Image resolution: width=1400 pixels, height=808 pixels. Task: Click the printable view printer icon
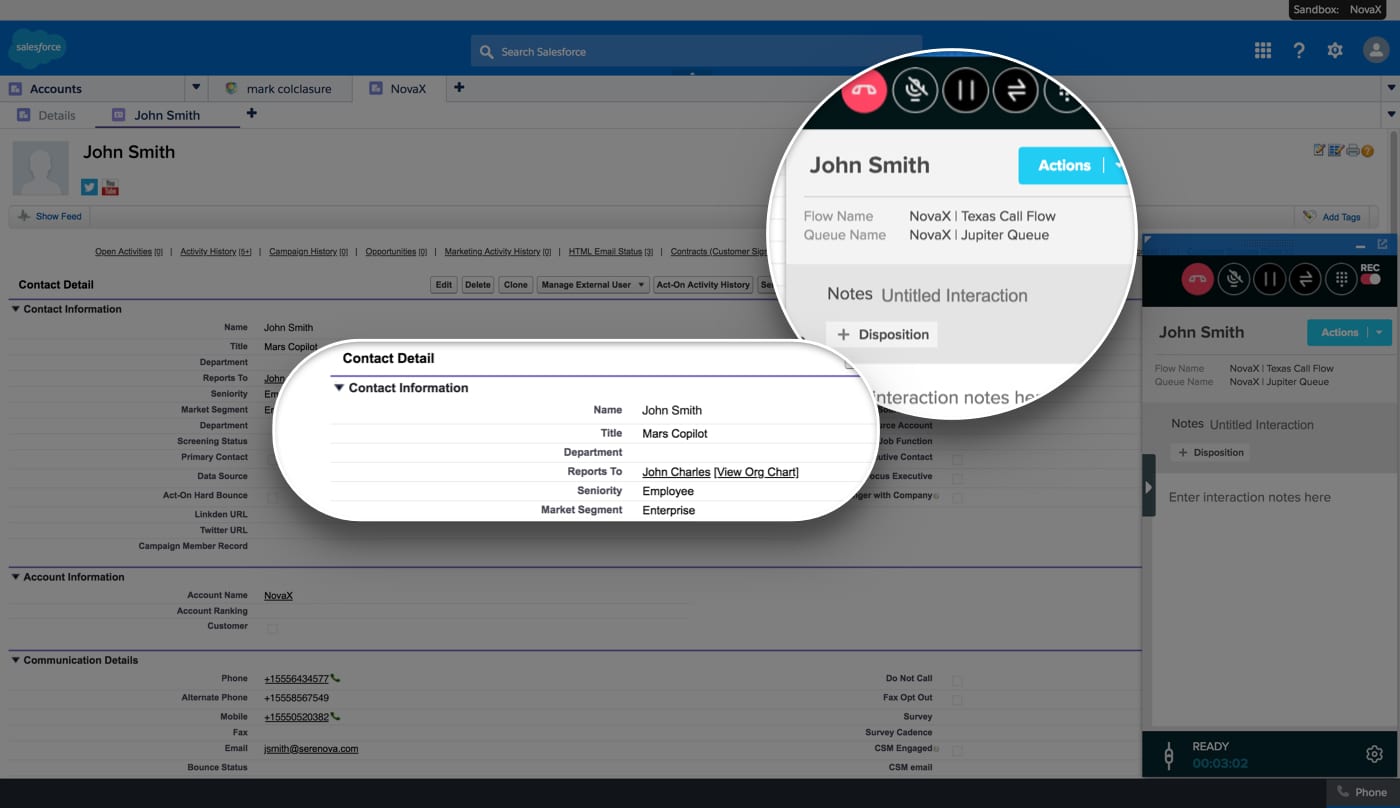(x=1352, y=151)
